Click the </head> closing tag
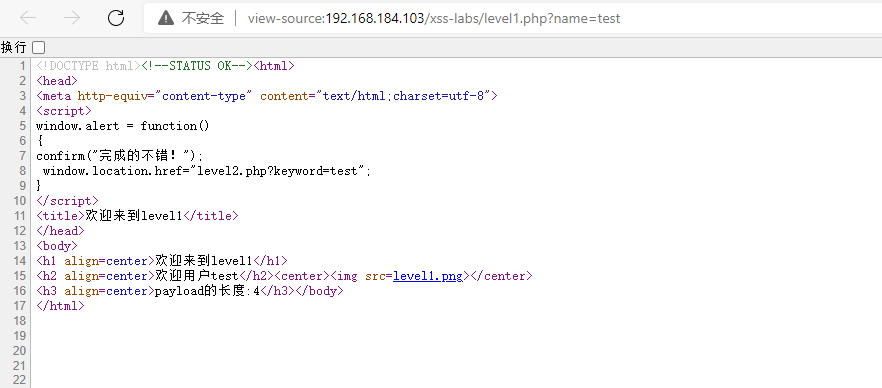 [60, 231]
